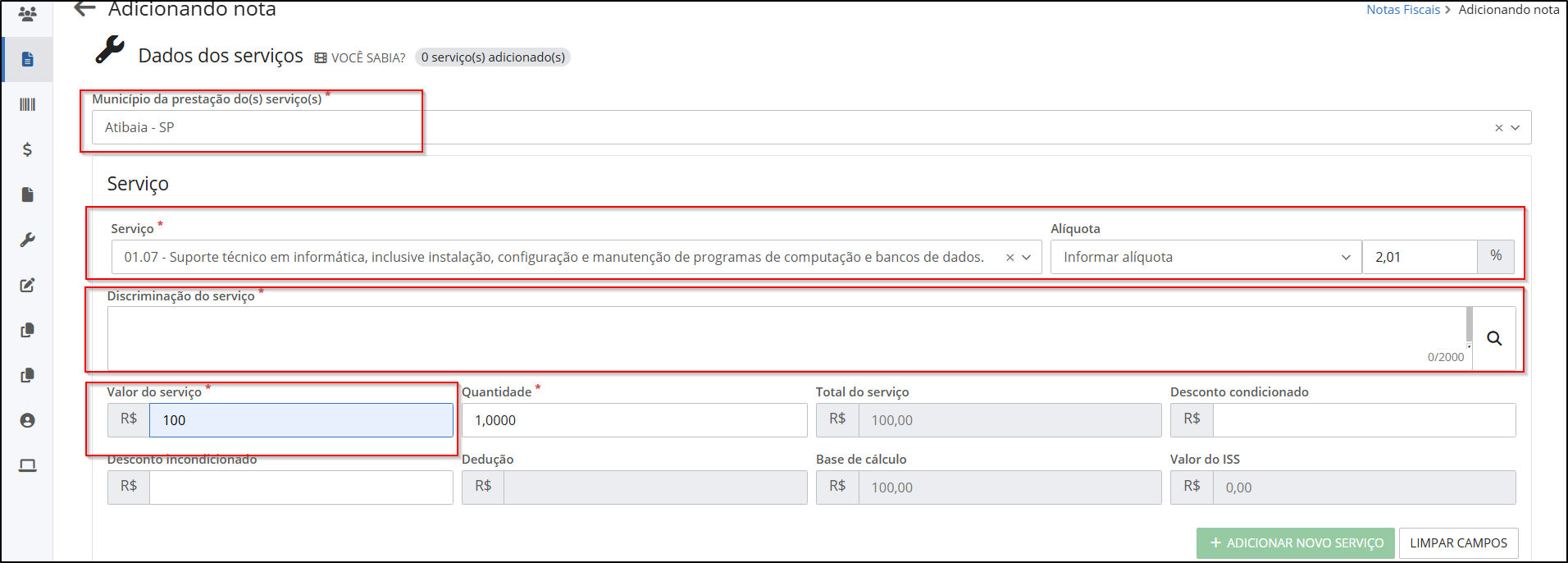
Task: Click the Dados dos serviços heading
Action: 221,56
